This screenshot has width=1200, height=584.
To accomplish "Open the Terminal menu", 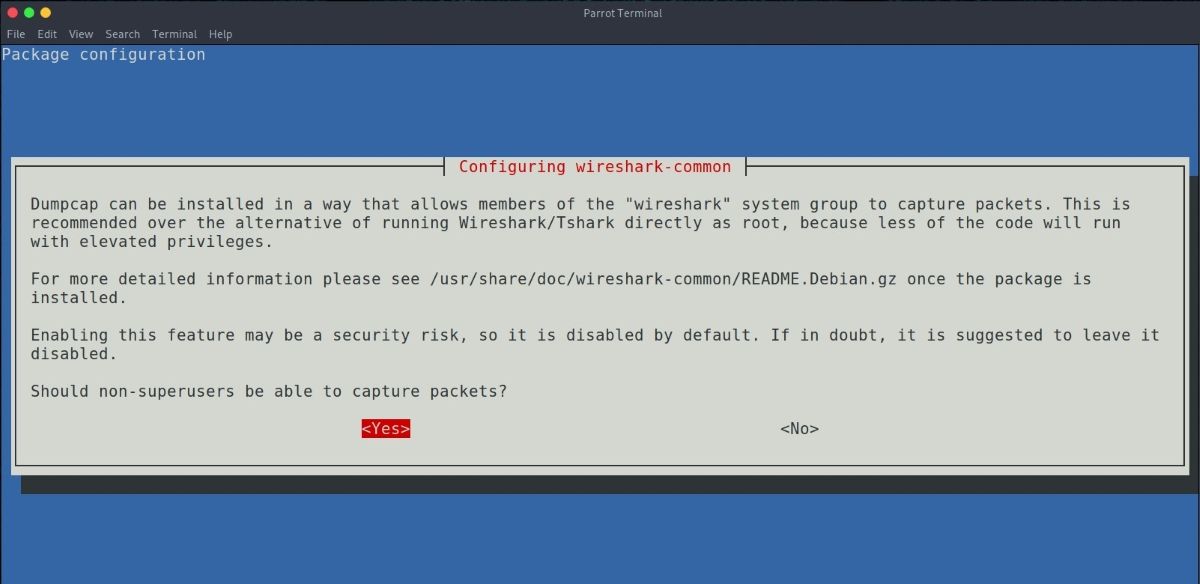I will click(x=174, y=34).
